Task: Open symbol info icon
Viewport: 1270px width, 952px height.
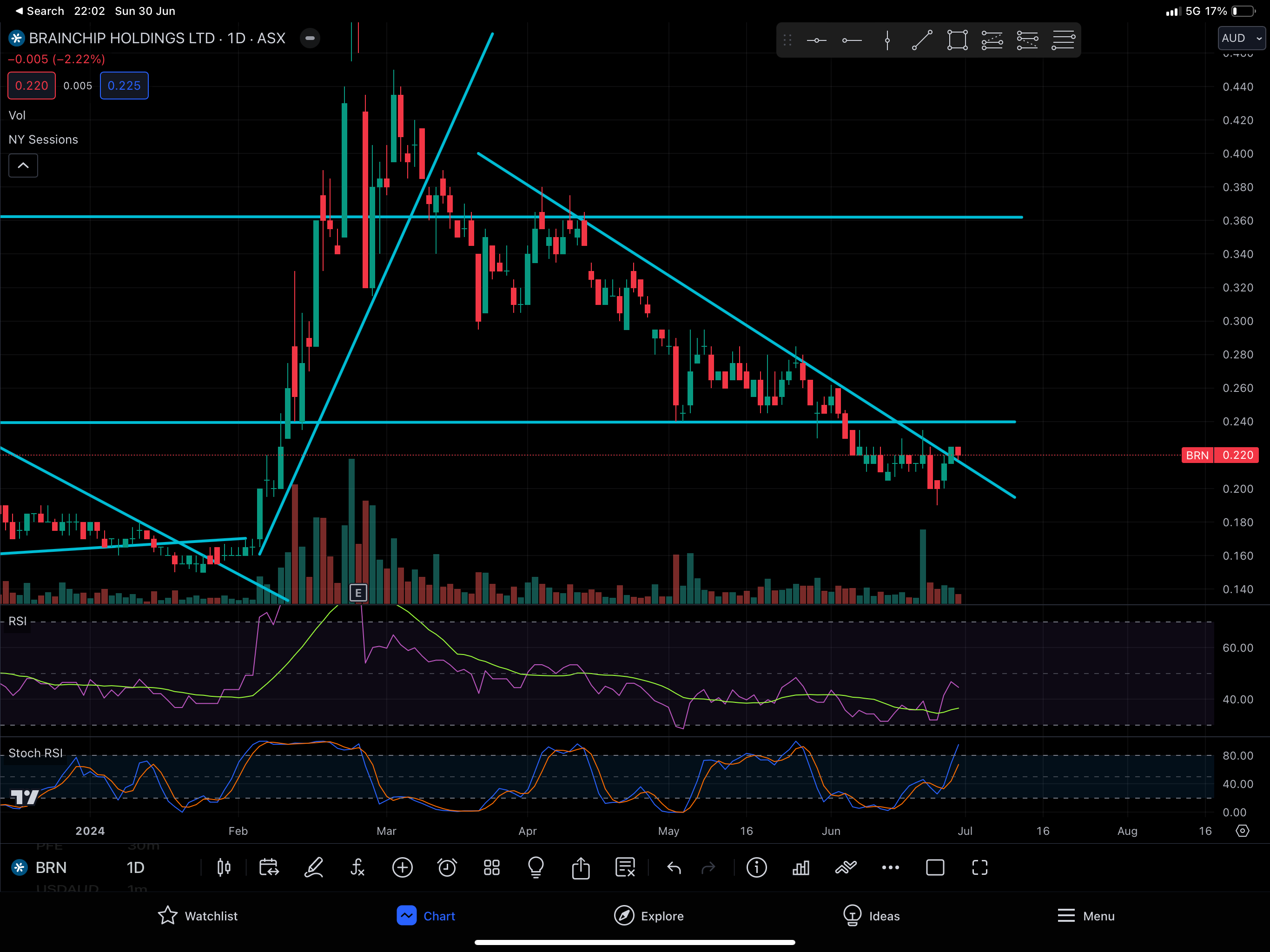Action: [x=756, y=867]
